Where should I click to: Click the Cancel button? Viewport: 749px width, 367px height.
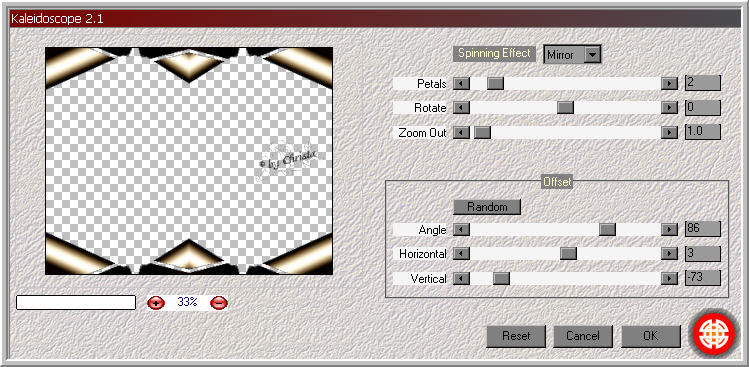click(x=583, y=336)
